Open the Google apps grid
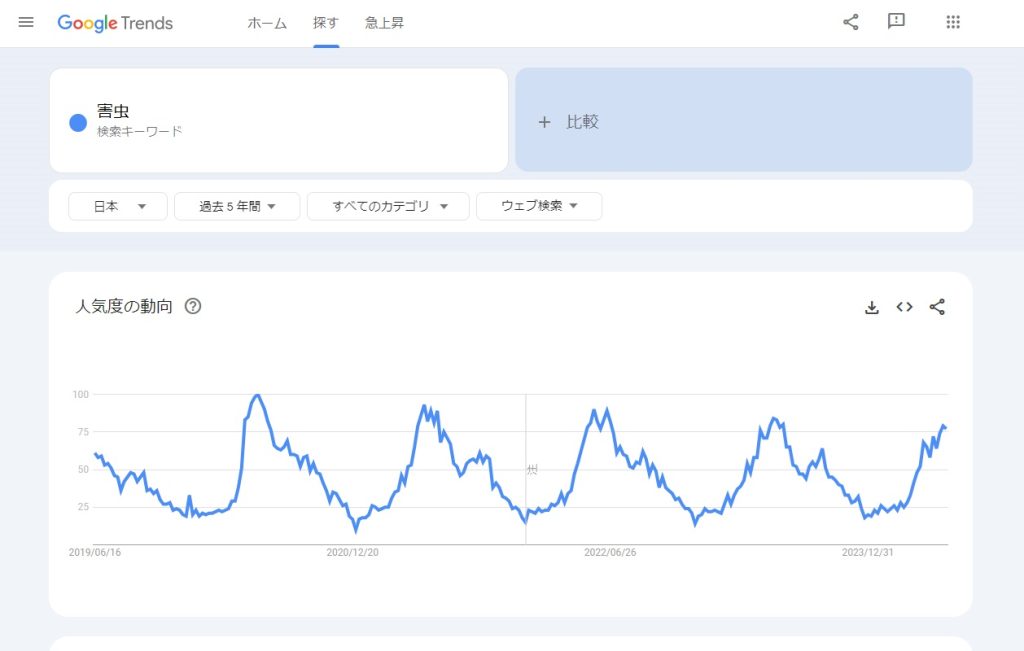Image resolution: width=1024 pixels, height=651 pixels. point(953,22)
